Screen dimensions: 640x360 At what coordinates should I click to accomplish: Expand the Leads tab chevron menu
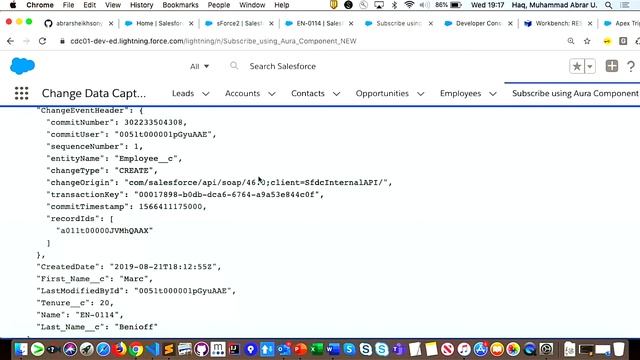click(x=206, y=94)
